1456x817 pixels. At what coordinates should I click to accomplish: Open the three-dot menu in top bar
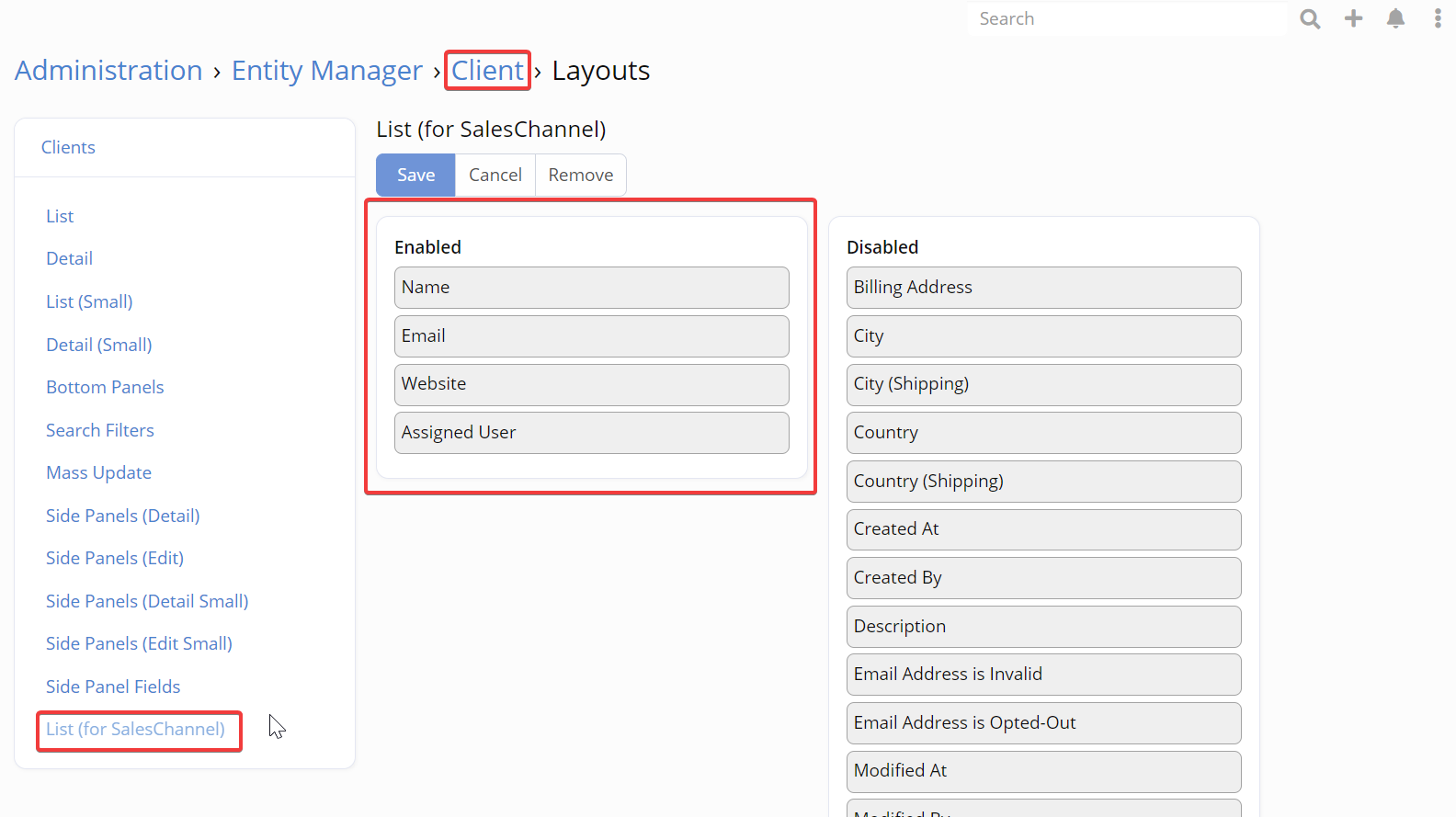(1438, 18)
